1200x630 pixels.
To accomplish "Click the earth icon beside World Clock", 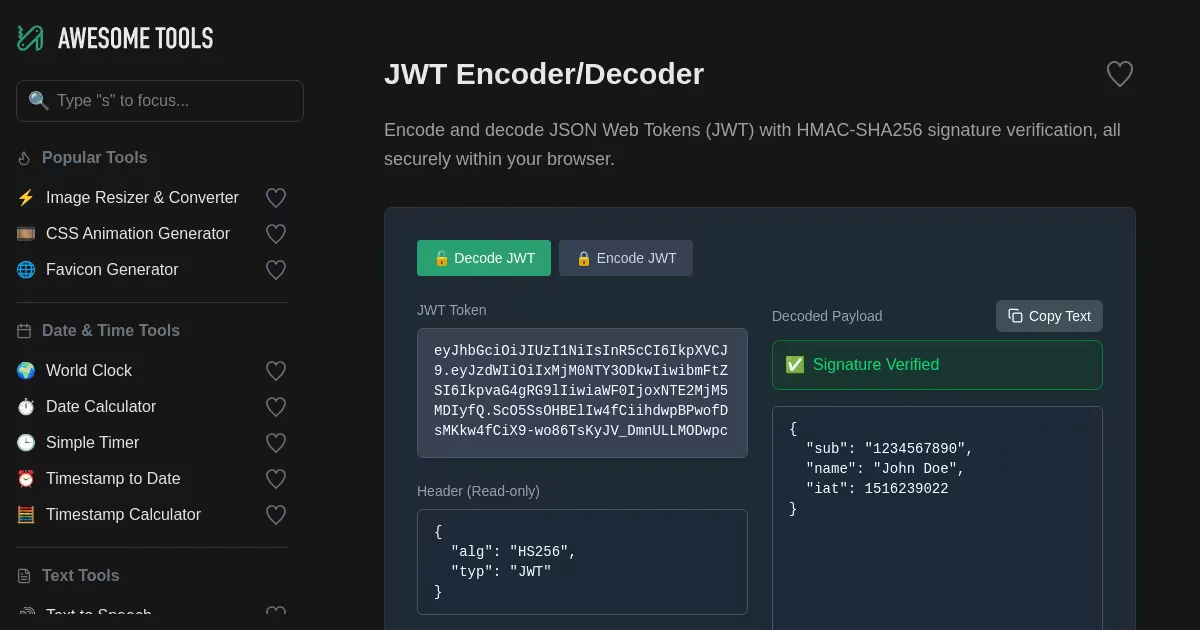I will (x=26, y=371).
